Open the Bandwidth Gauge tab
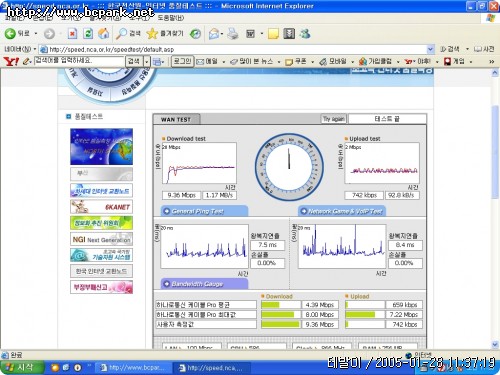500x375 pixels. click(x=204, y=284)
